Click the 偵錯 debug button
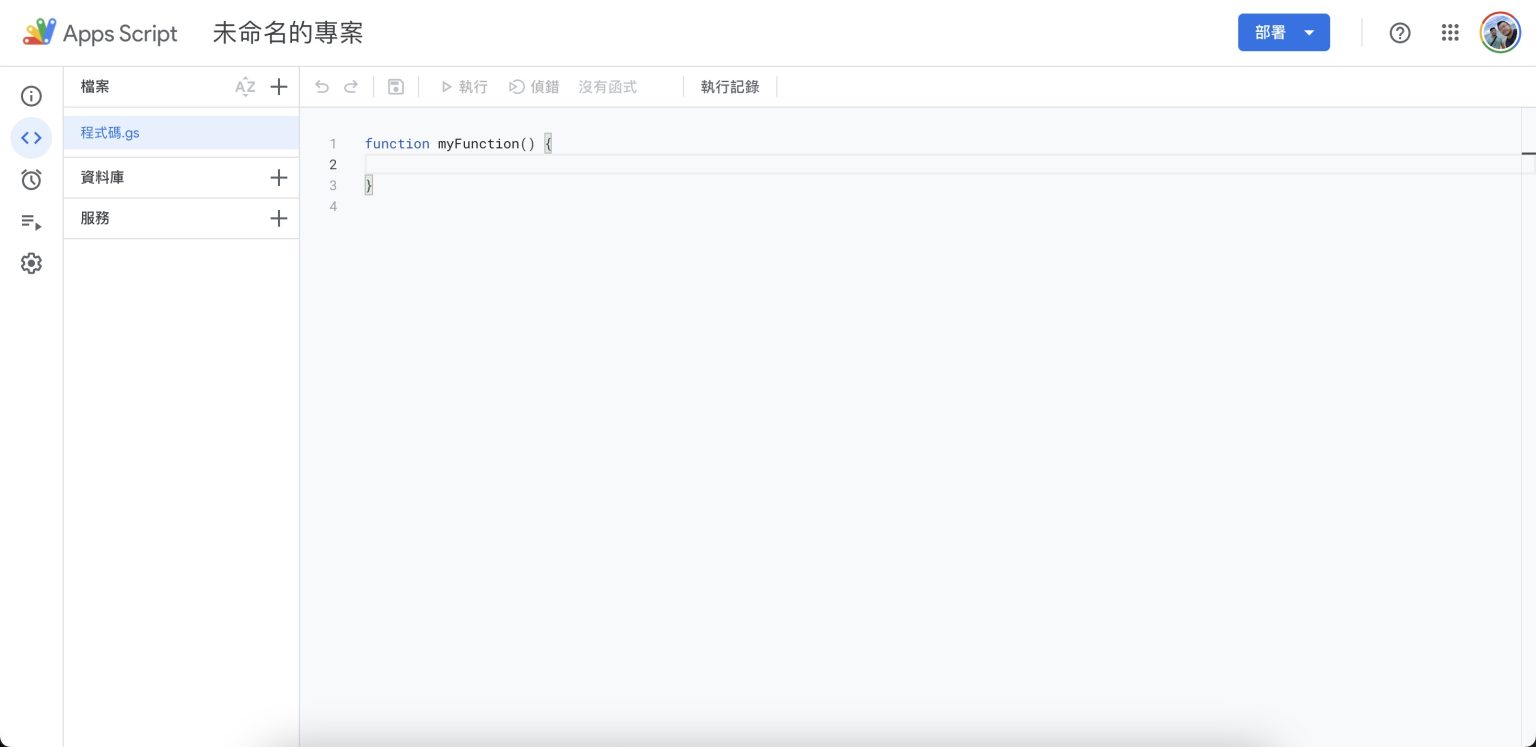 pyautogui.click(x=534, y=87)
